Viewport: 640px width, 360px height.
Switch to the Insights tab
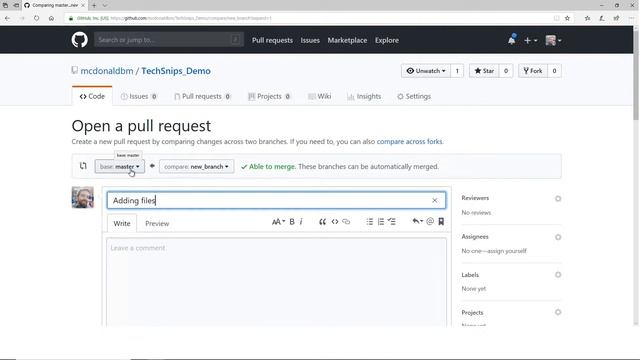tap(364, 96)
